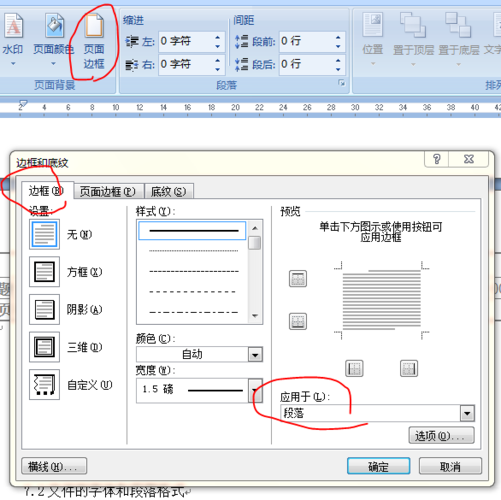Click the right indent 右 input field
The height and width of the screenshot is (500, 501).
pyautogui.click(x=185, y=64)
